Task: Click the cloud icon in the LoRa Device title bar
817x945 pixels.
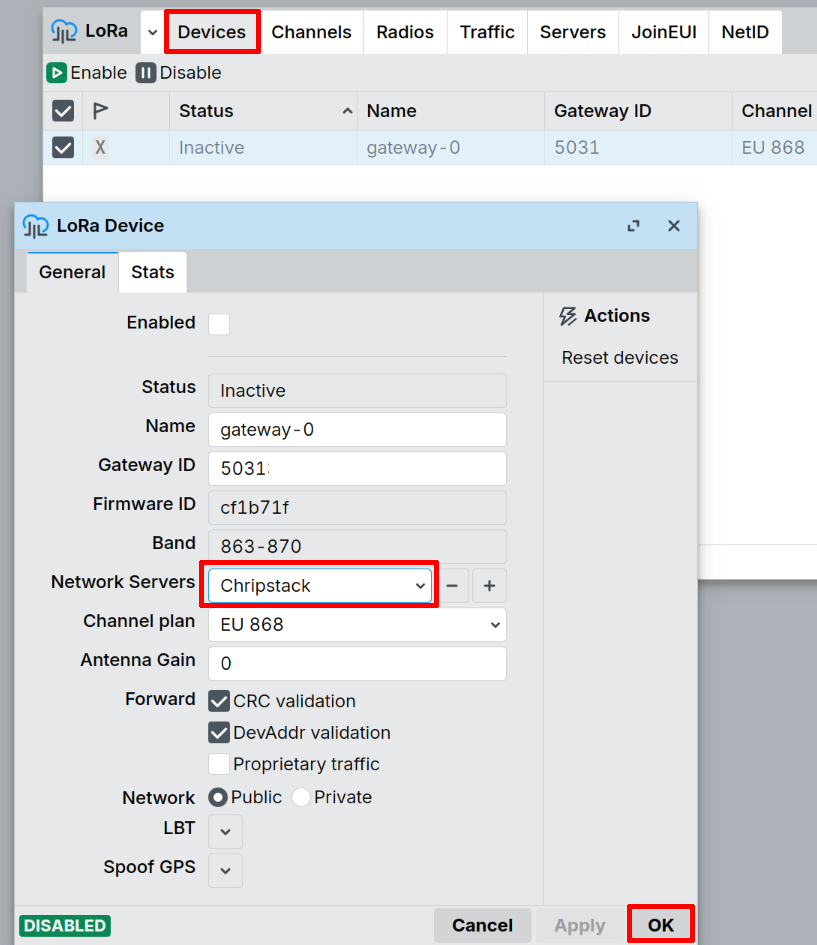Action: click(32, 225)
